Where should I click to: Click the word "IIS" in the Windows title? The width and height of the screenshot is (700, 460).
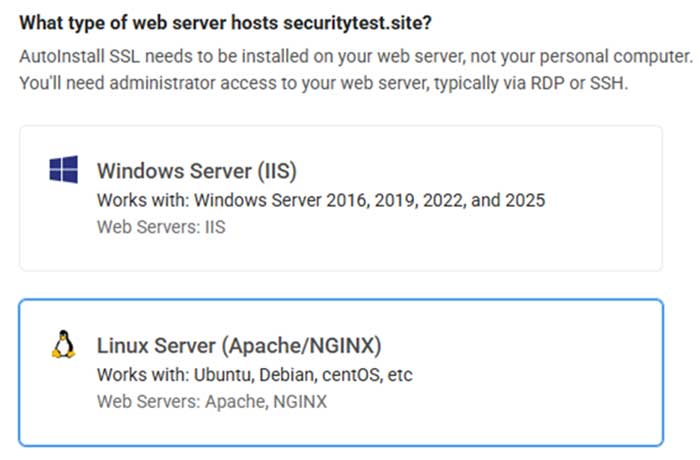coord(273,171)
